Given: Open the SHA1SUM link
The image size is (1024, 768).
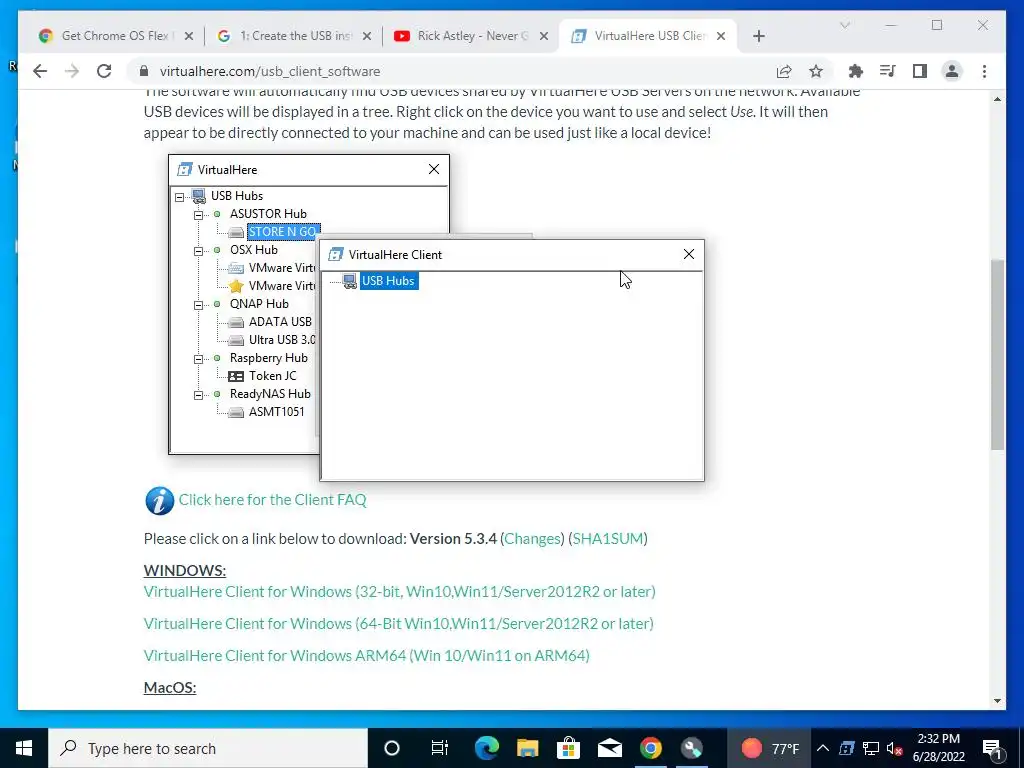Looking at the screenshot, I should click(x=608, y=539).
